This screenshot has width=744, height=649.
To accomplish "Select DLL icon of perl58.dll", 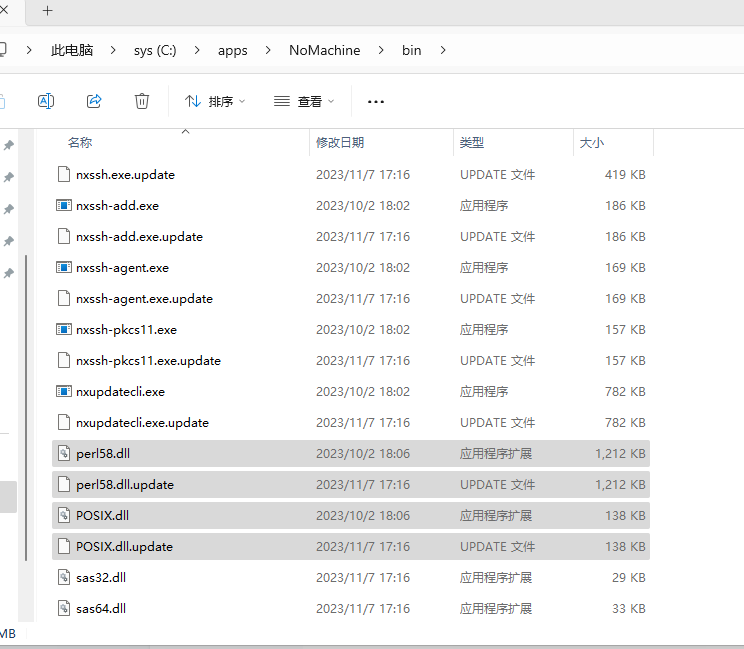I will click(x=64, y=454).
